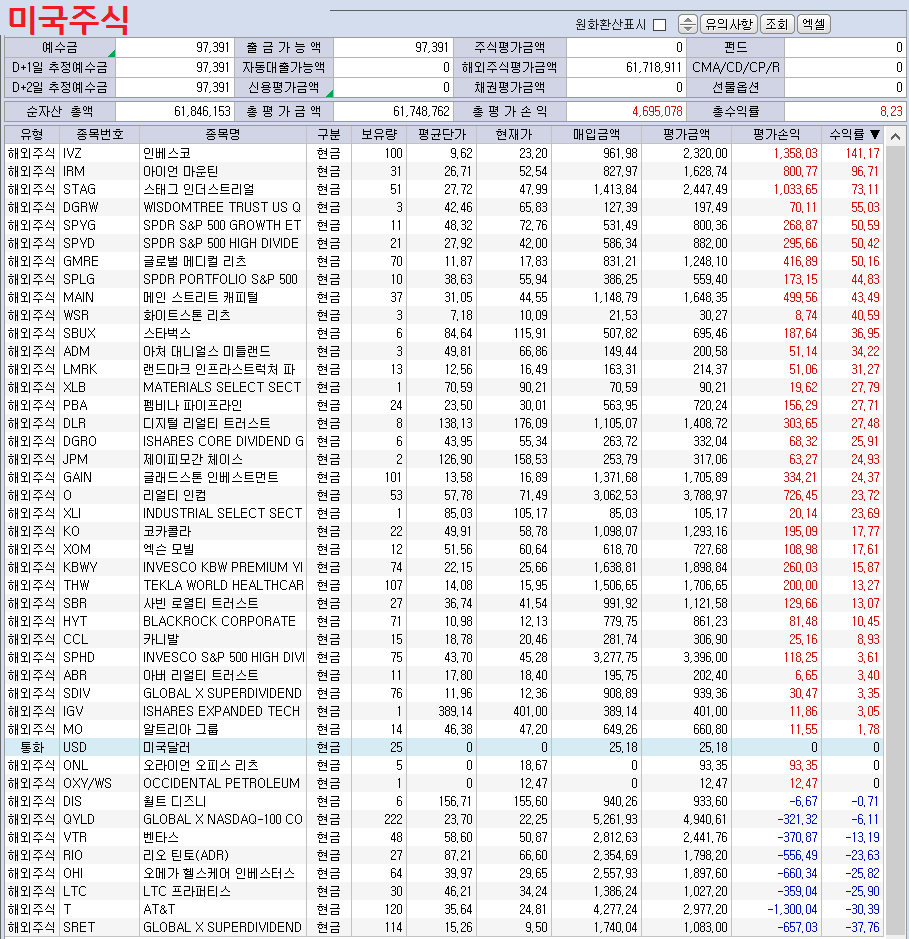Select the 총평가손익 value 4,695,078

[x=626, y=111]
